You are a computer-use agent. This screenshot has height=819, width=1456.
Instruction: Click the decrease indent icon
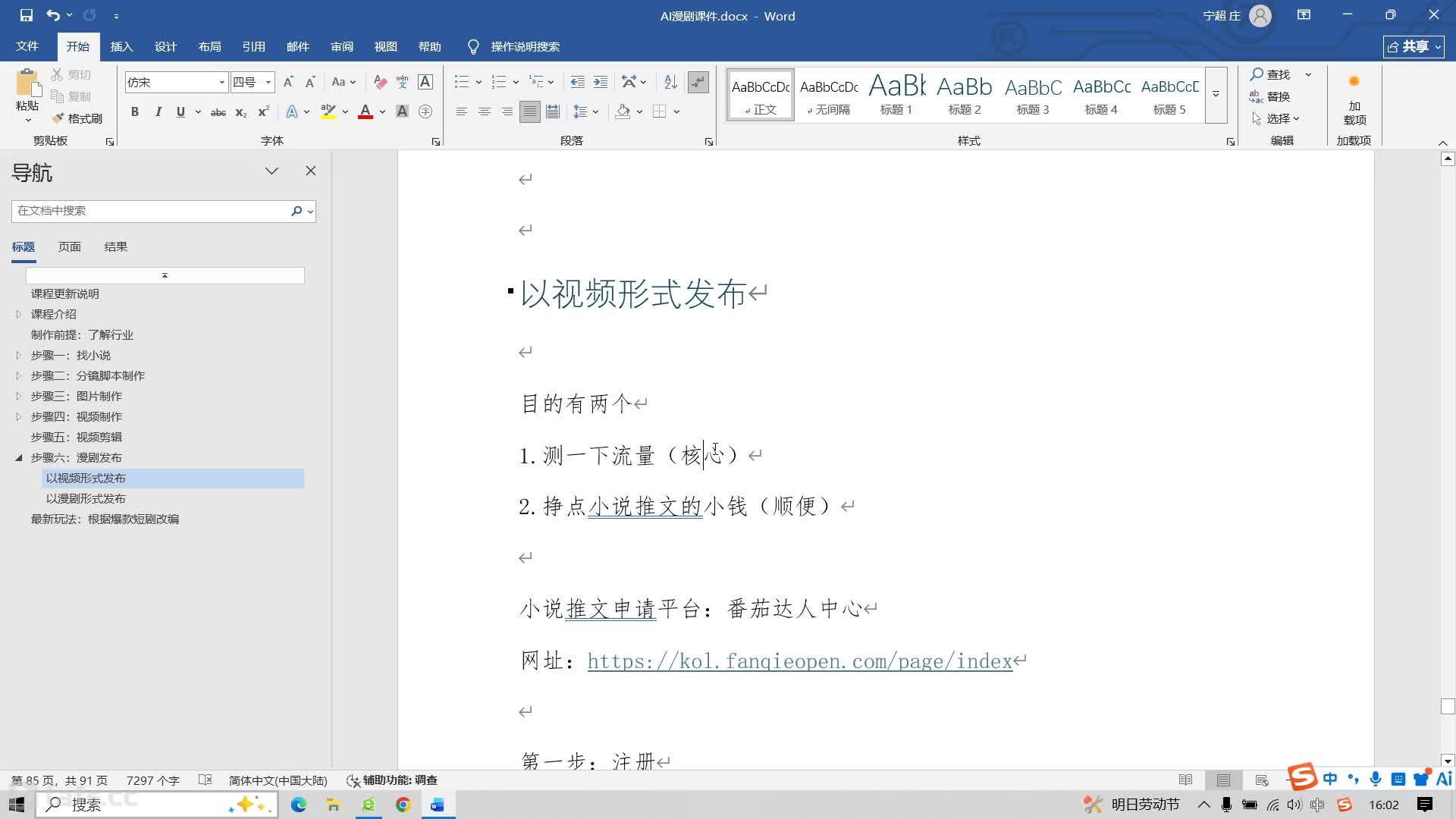[577, 82]
